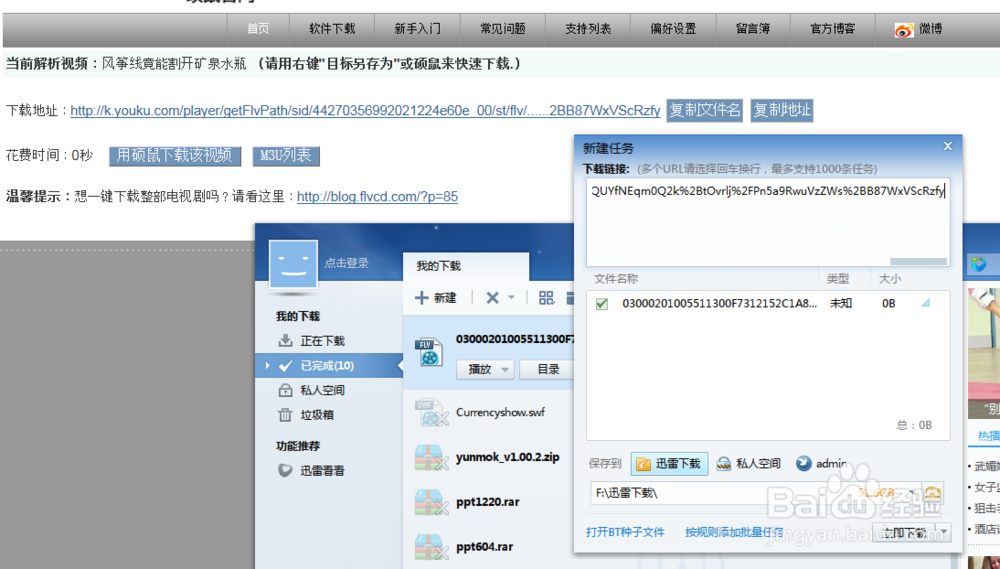Click the ppt1220.rar file name
The height and width of the screenshot is (569, 1000).
pos(488,502)
